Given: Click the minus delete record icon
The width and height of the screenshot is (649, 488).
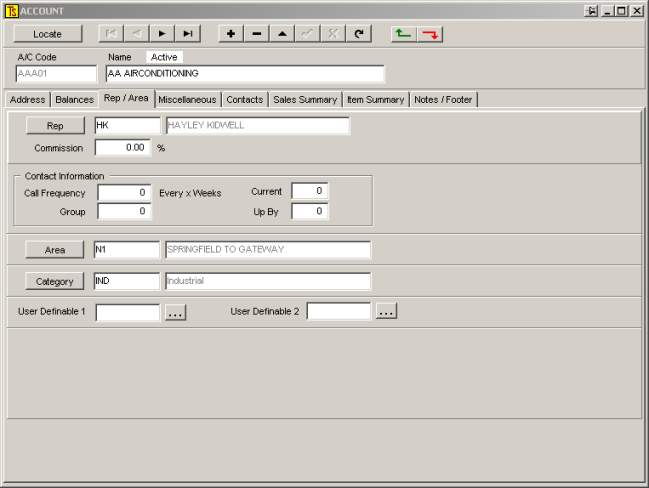Looking at the screenshot, I should pyautogui.click(x=256, y=34).
